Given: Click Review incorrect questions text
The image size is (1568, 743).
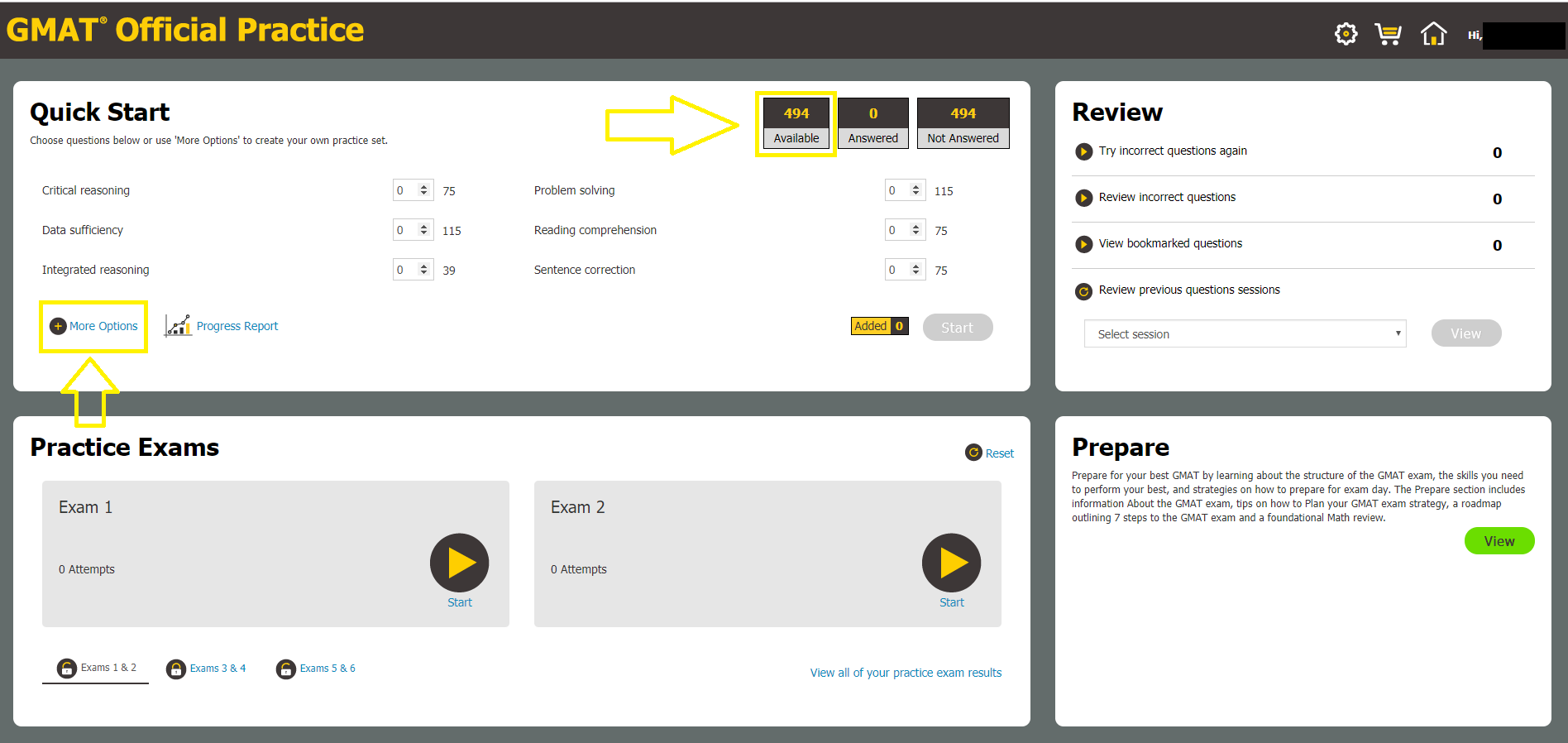Looking at the screenshot, I should pos(1167,197).
